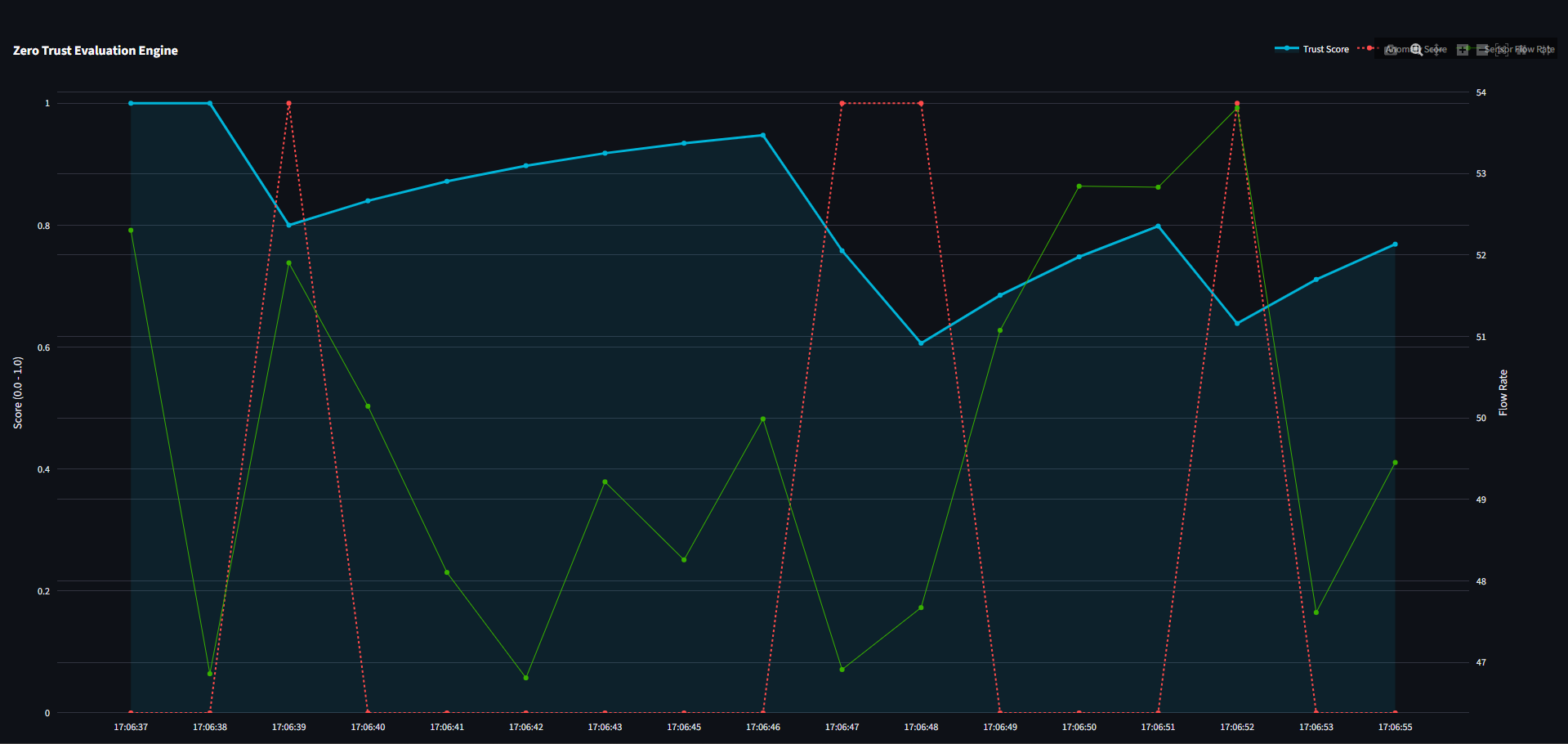Click green Flow Rate point at 17:06:55
The image size is (1568, 744).
click(x=1395, y=463)
